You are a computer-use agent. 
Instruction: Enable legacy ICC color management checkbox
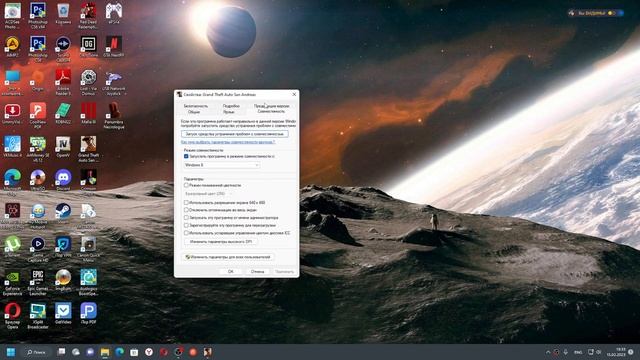pos(186,233)
